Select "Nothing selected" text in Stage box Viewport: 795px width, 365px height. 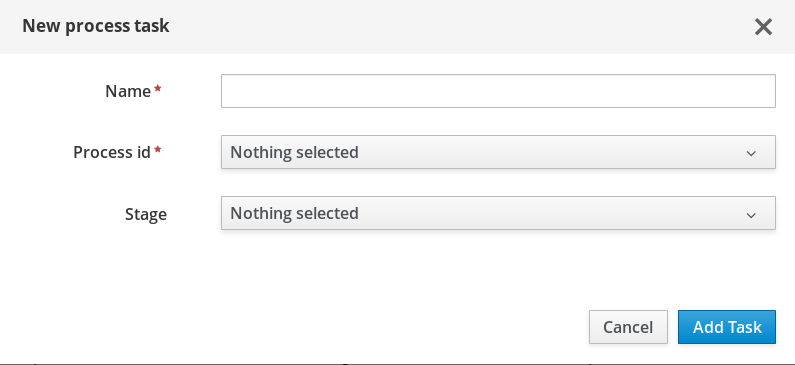point(295,213)
